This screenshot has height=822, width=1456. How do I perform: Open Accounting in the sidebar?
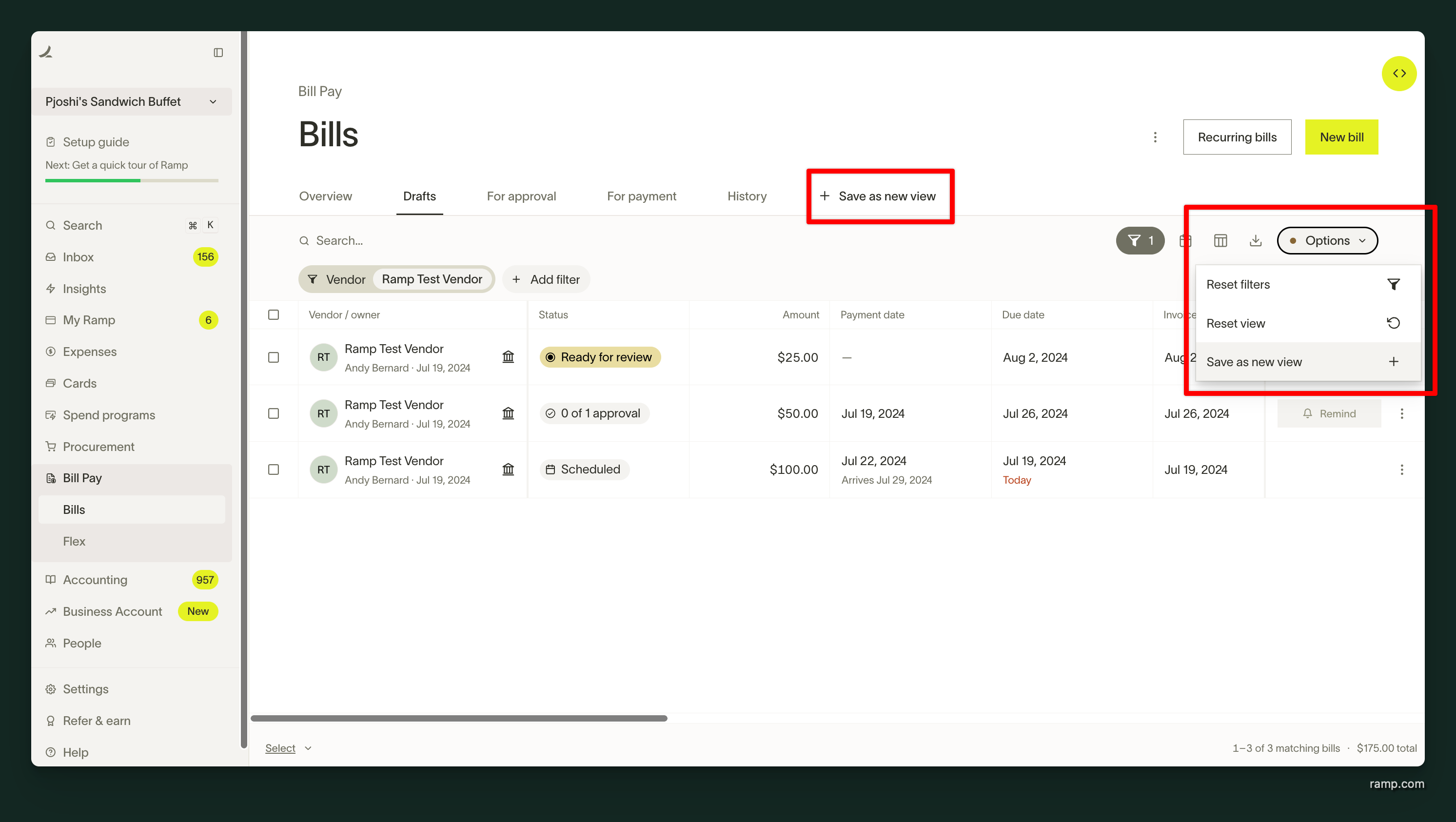[132, 580]
